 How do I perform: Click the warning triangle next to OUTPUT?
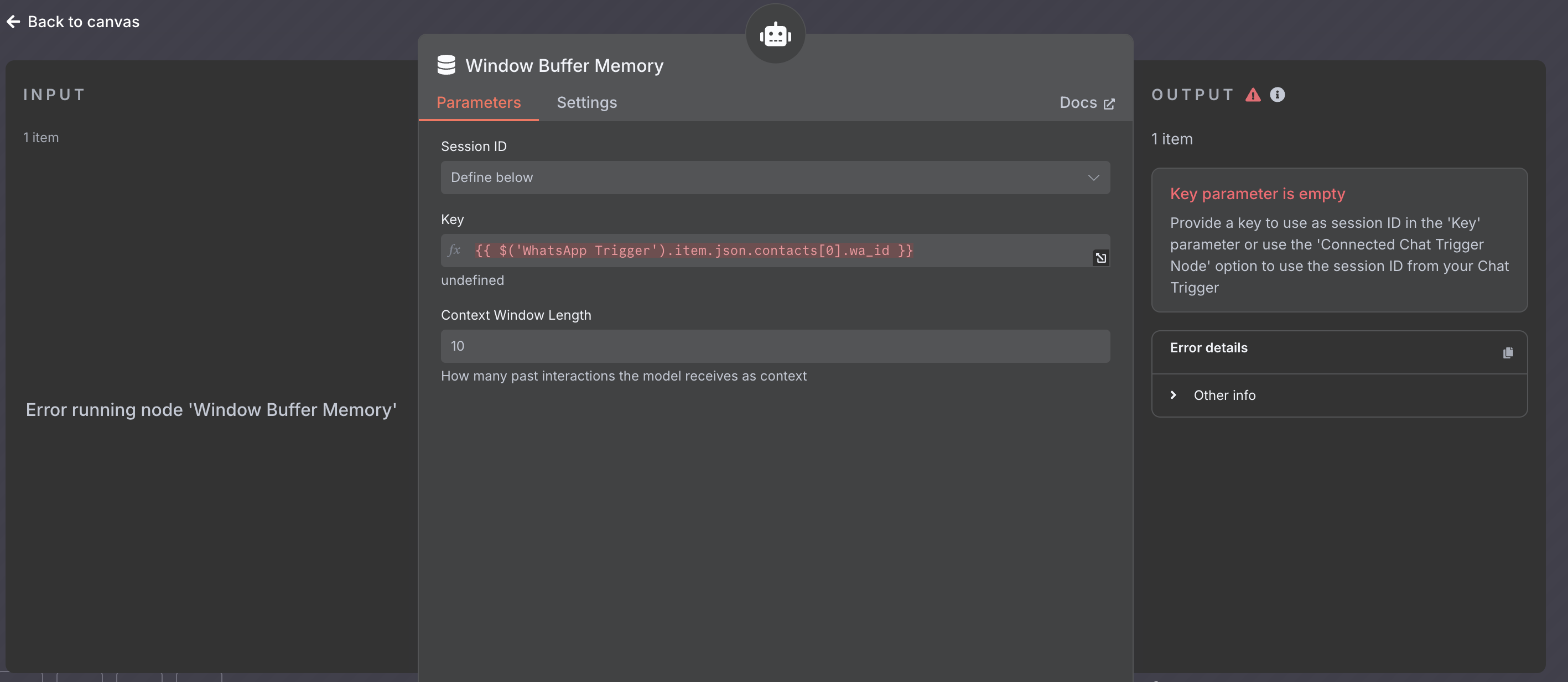click(x=1253, y=94)
